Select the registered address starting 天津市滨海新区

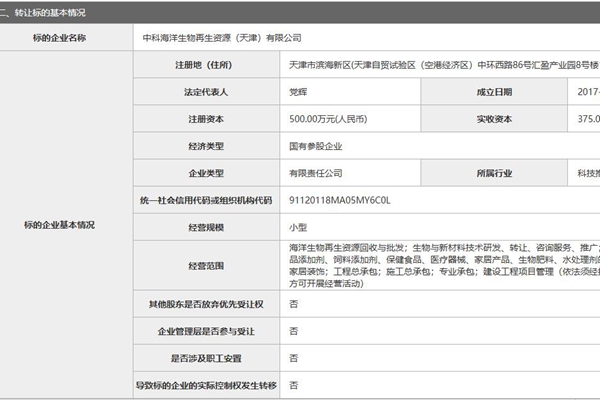click(x=440, y=64)
